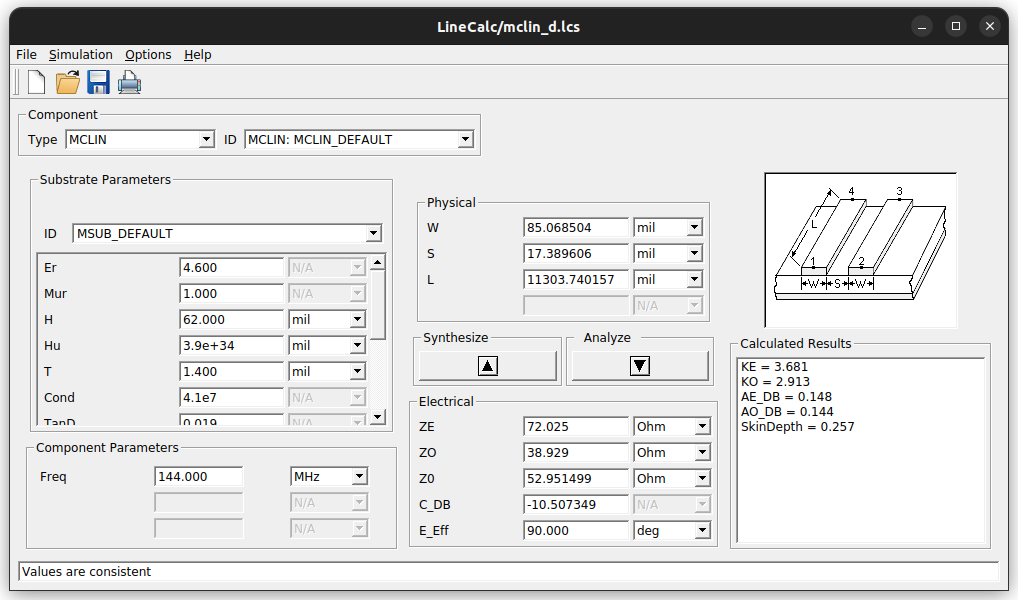The image size is (1018, 600).
Task: Click the Hu value field 3.9e+34
Action: pyautogui.click(x=232, y=345)
